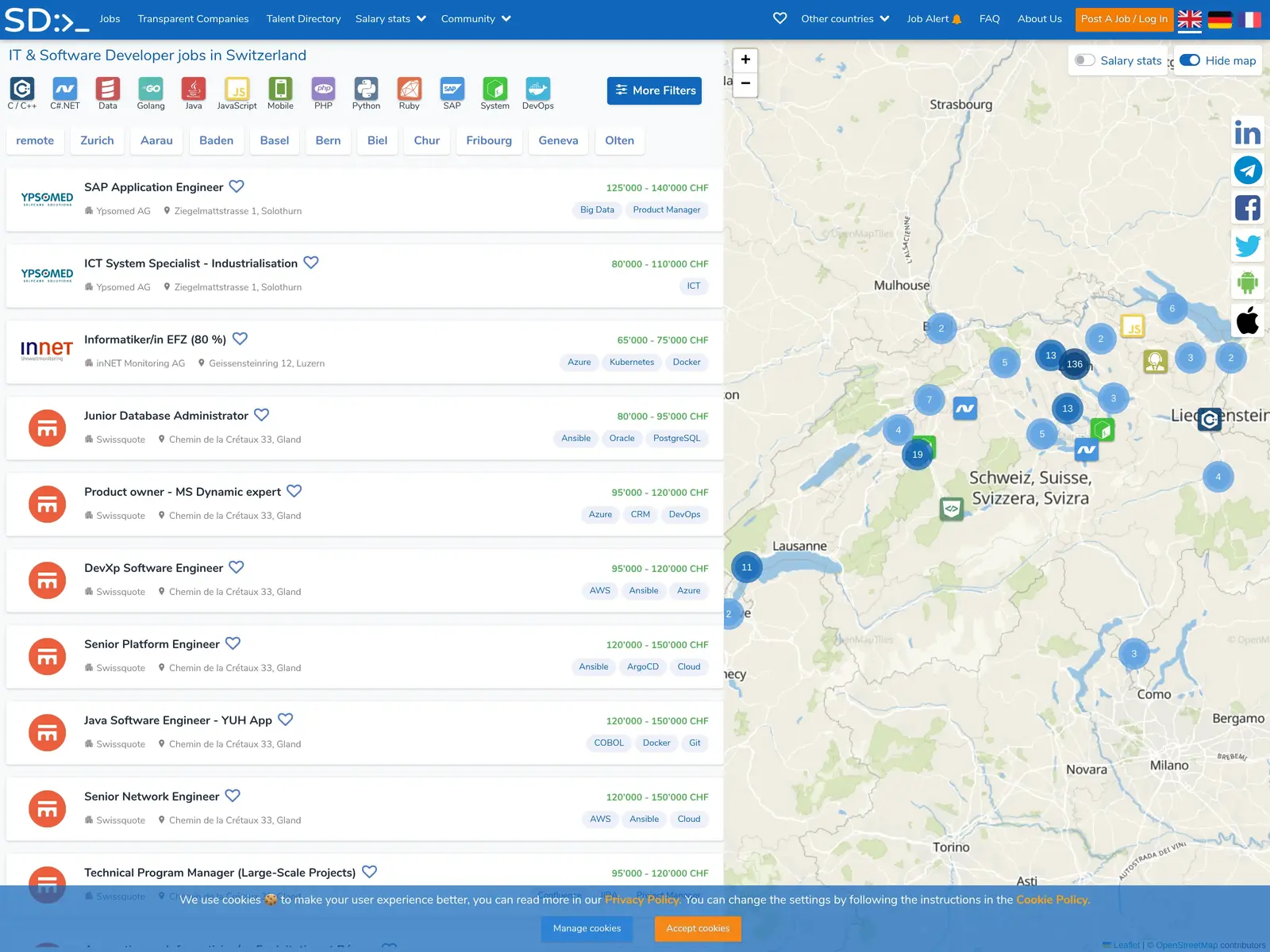This screenshot has width=1270, height=952.
Task: Click the PHP technology icon
Action: (x=323, y=88)
